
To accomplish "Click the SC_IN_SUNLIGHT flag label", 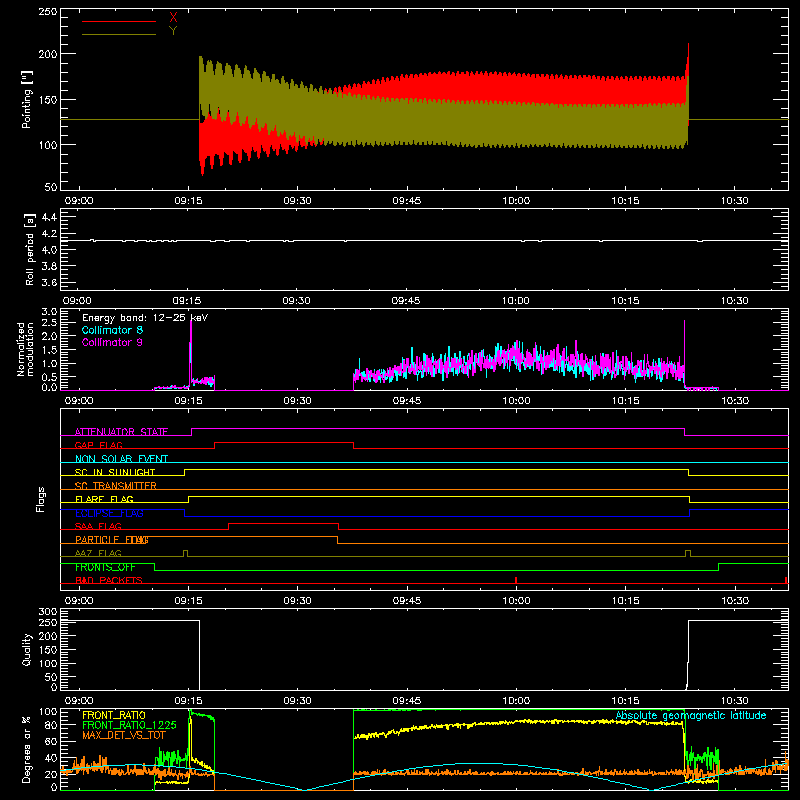I will tap(115, 472).
